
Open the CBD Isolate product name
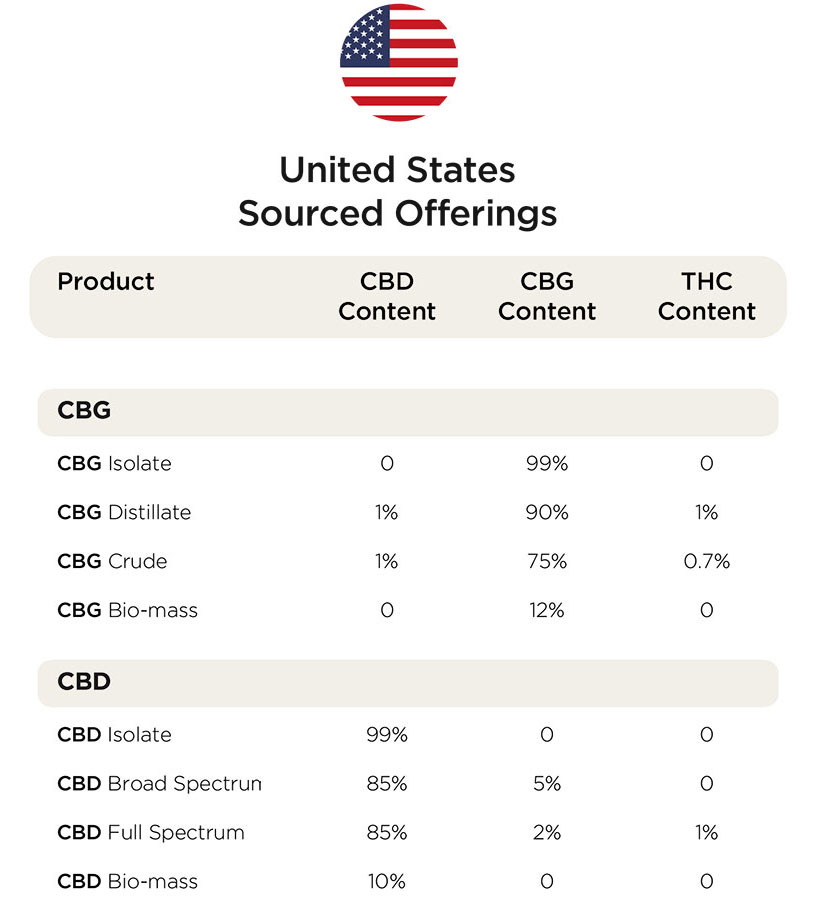pyautogui.click(x=114, y=735)
